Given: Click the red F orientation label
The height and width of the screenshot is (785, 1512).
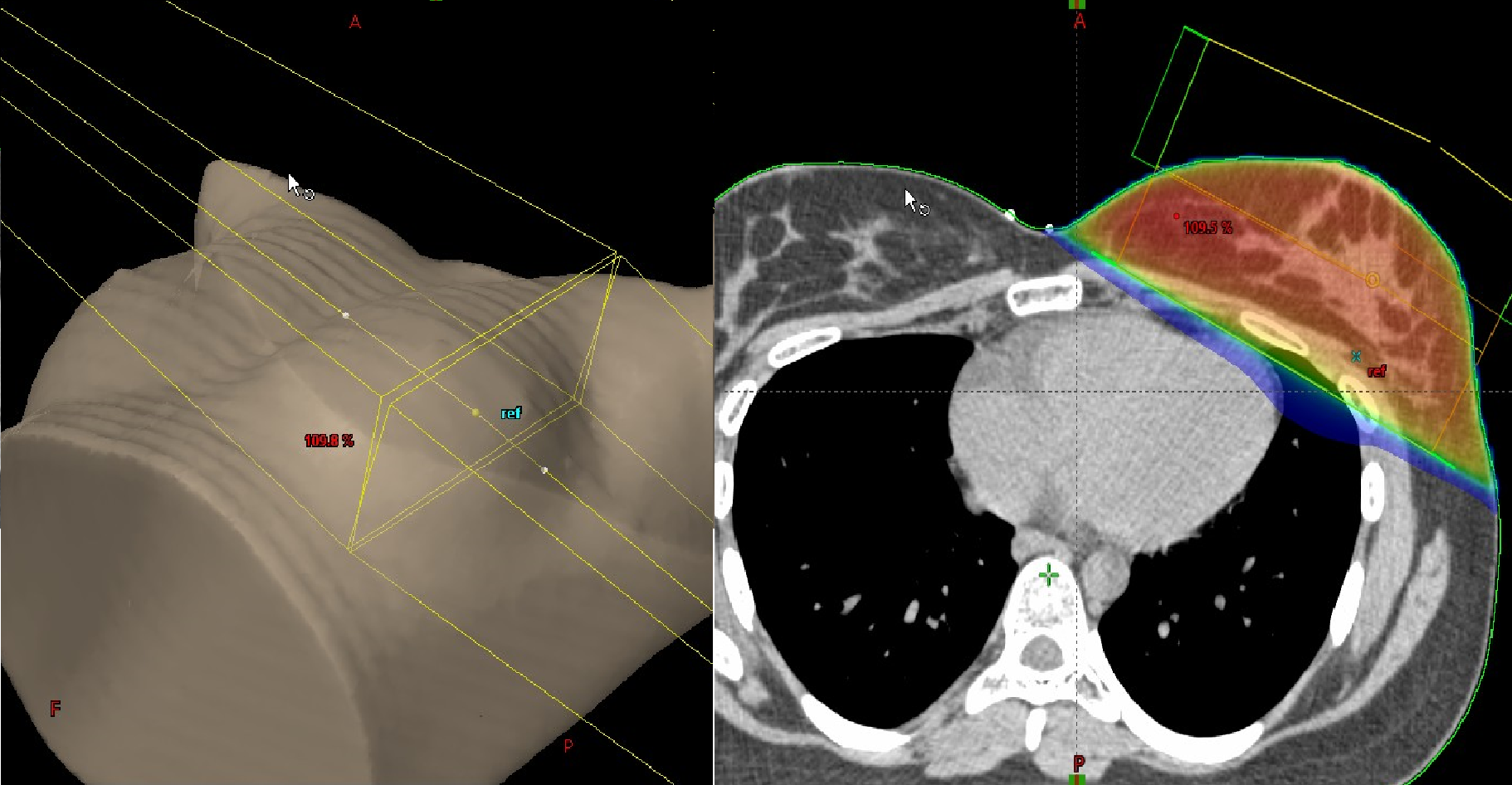Looking at the screenshot, I should [56, 709].
